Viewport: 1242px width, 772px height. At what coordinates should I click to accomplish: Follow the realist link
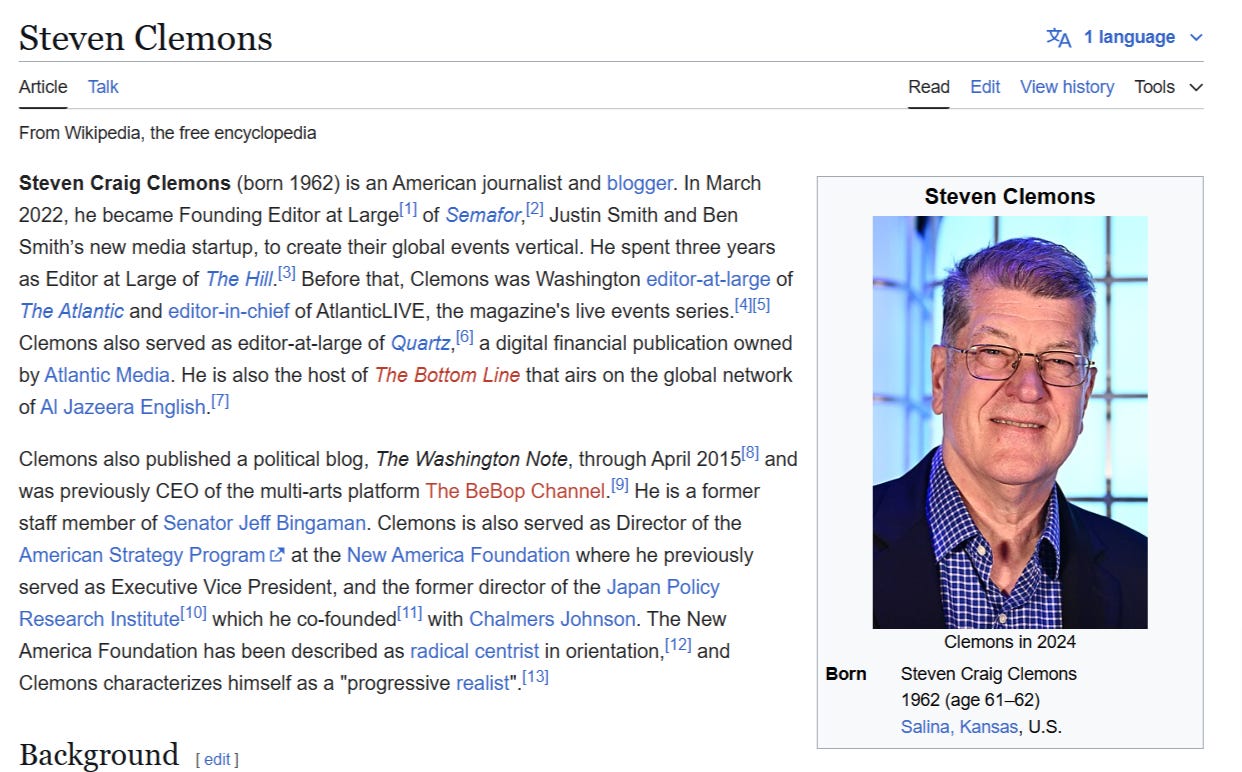point(483,683)
